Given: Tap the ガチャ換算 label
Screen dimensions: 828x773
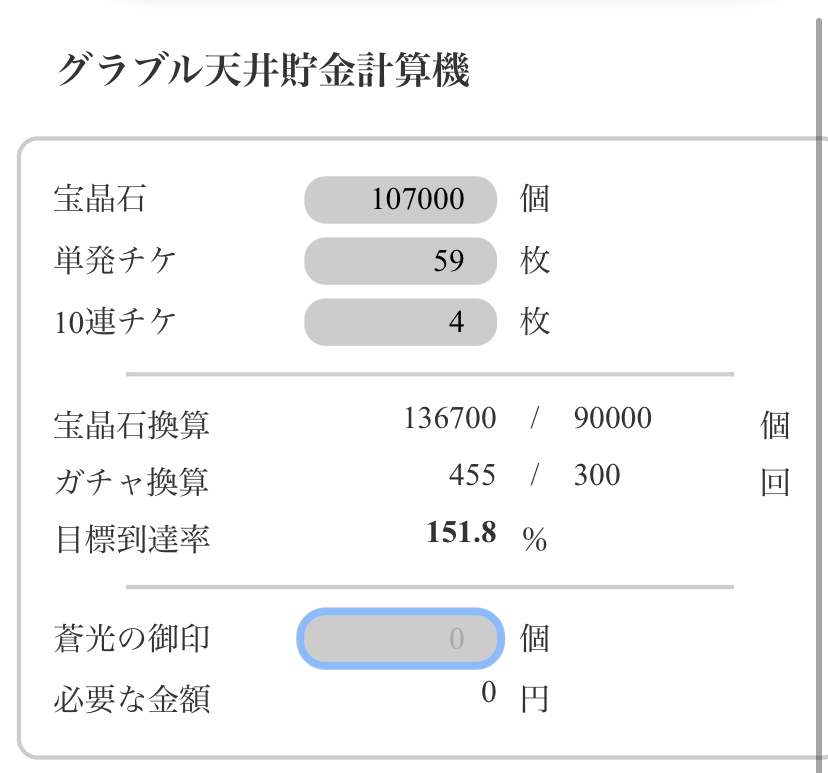Looking at the screenshot, I should [x=130, y=481].
